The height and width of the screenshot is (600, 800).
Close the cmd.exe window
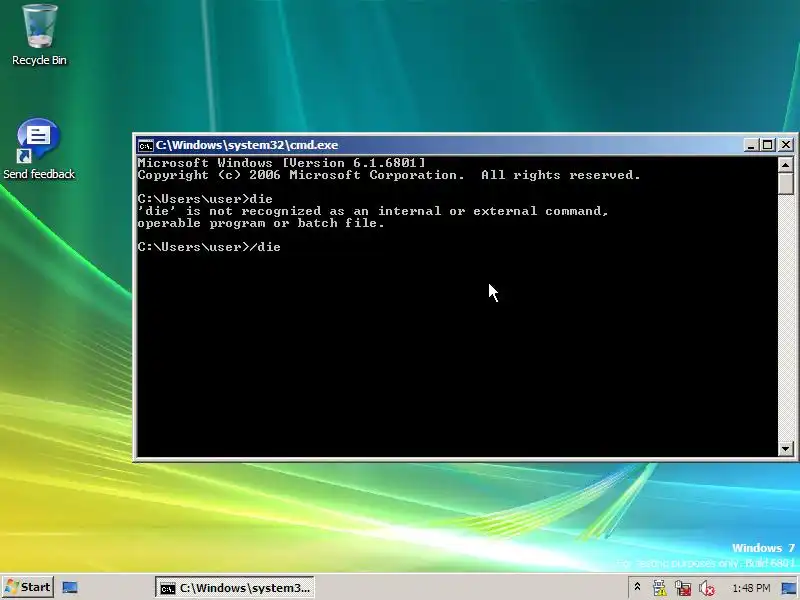[786, 145]
